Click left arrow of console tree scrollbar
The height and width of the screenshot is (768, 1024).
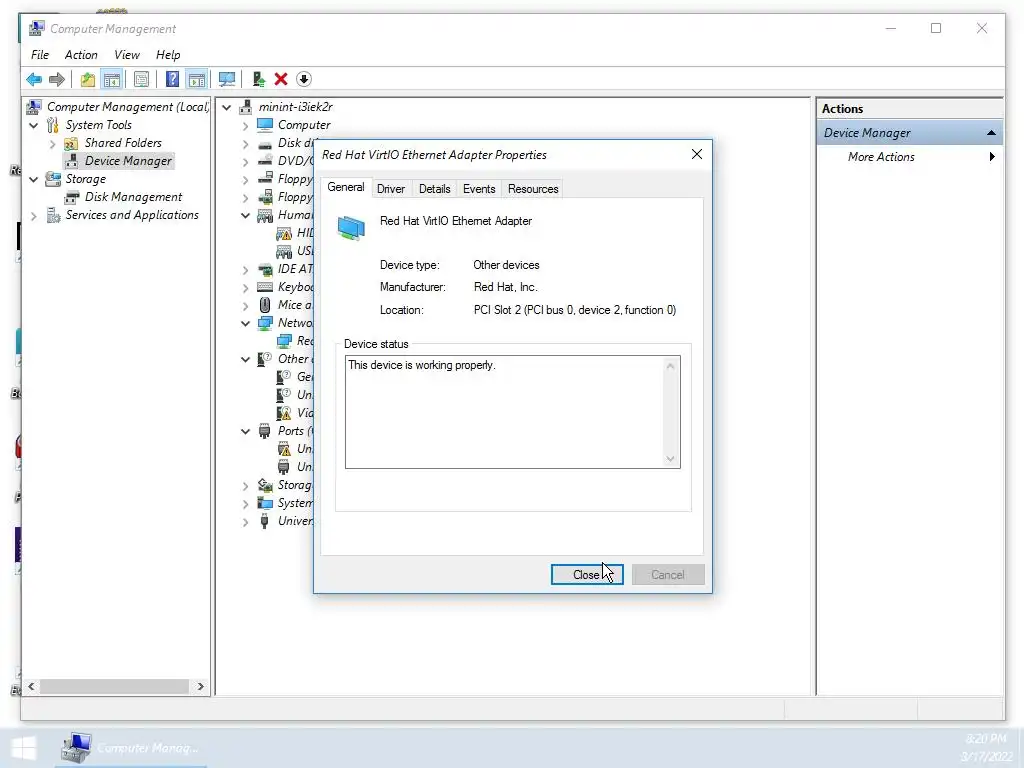coord(31,686)
